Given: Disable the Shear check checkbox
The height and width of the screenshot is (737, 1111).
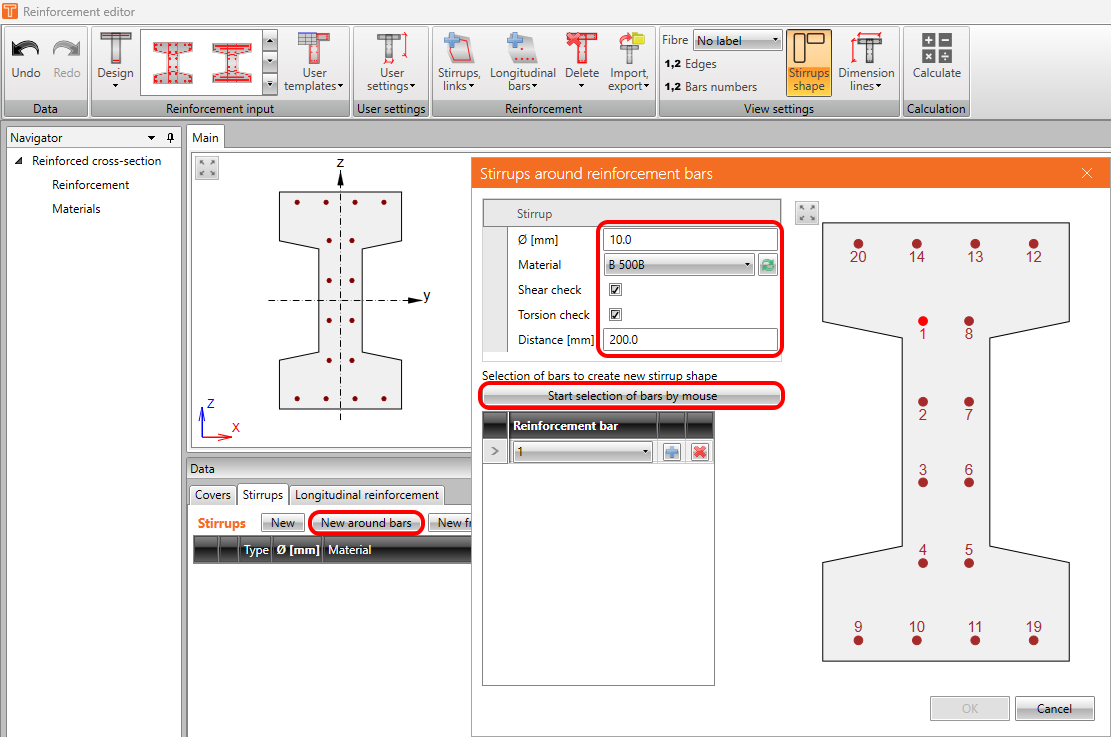Looking at the screenshot, I should click(616, 290).
